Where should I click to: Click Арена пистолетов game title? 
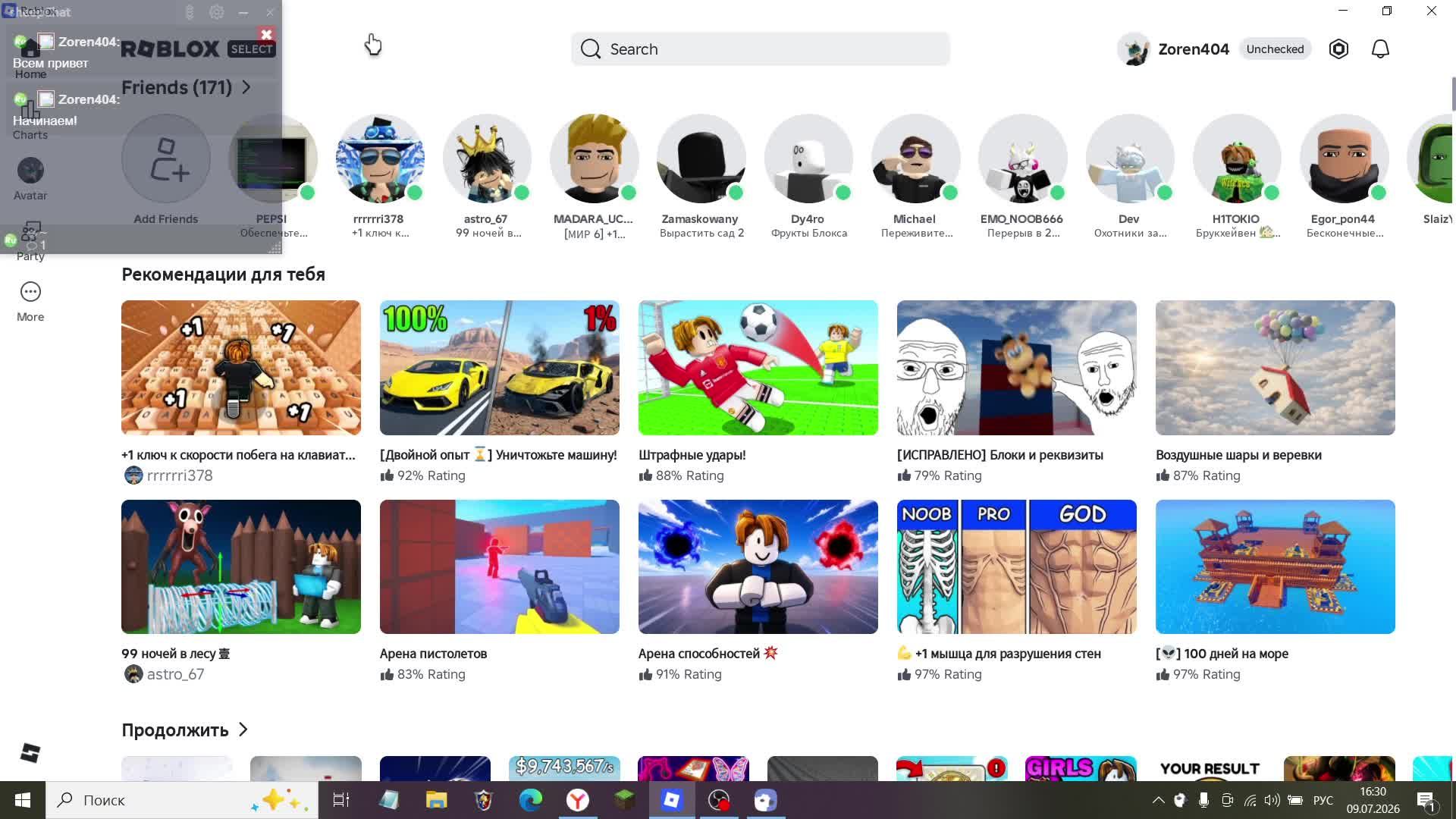click(x=434, y=654)
